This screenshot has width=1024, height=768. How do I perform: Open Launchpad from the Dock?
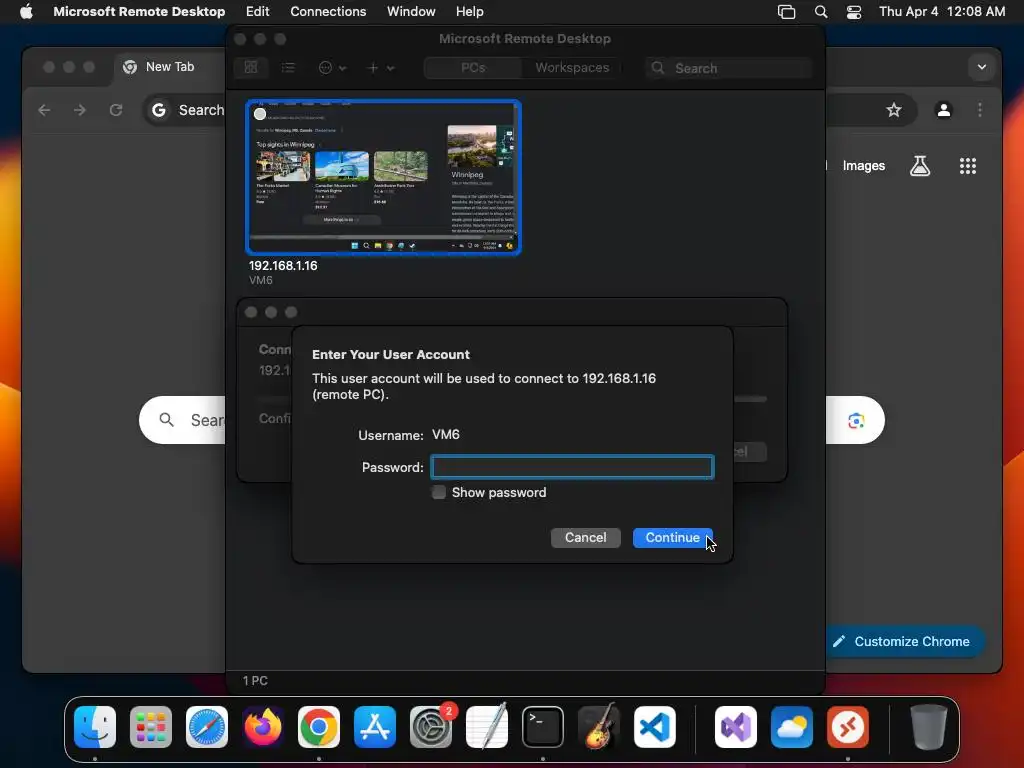[151, 727]
